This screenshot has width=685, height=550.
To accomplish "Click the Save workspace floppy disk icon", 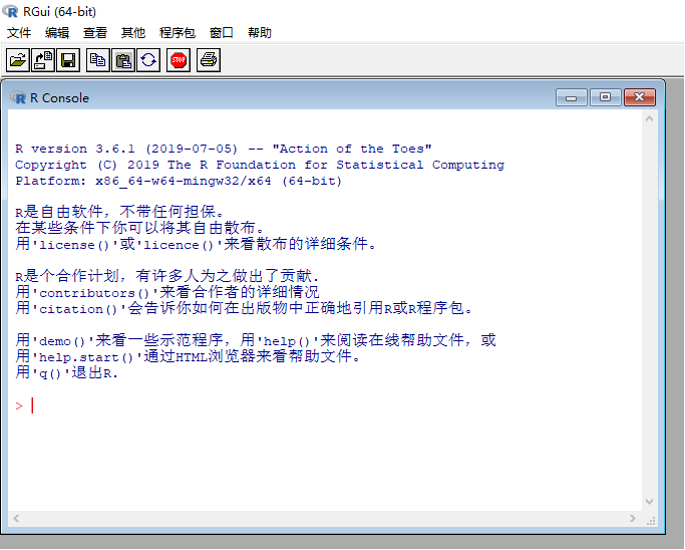I will pyautogui.click(x=68, y=60).
